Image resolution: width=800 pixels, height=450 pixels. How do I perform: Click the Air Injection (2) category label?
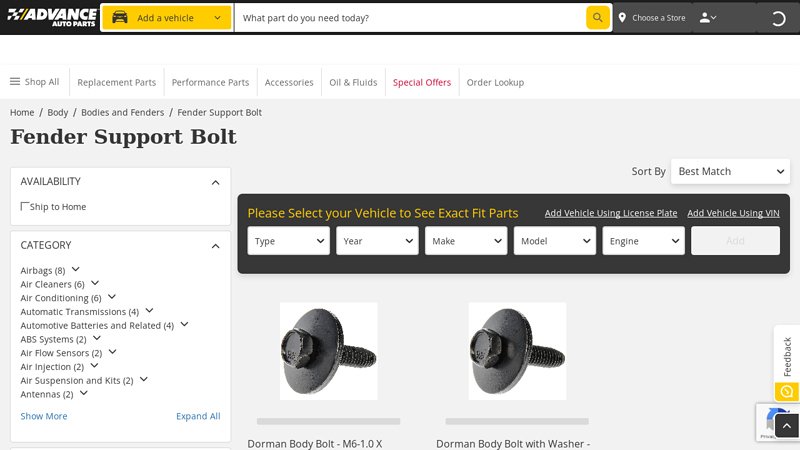[52, 367]
